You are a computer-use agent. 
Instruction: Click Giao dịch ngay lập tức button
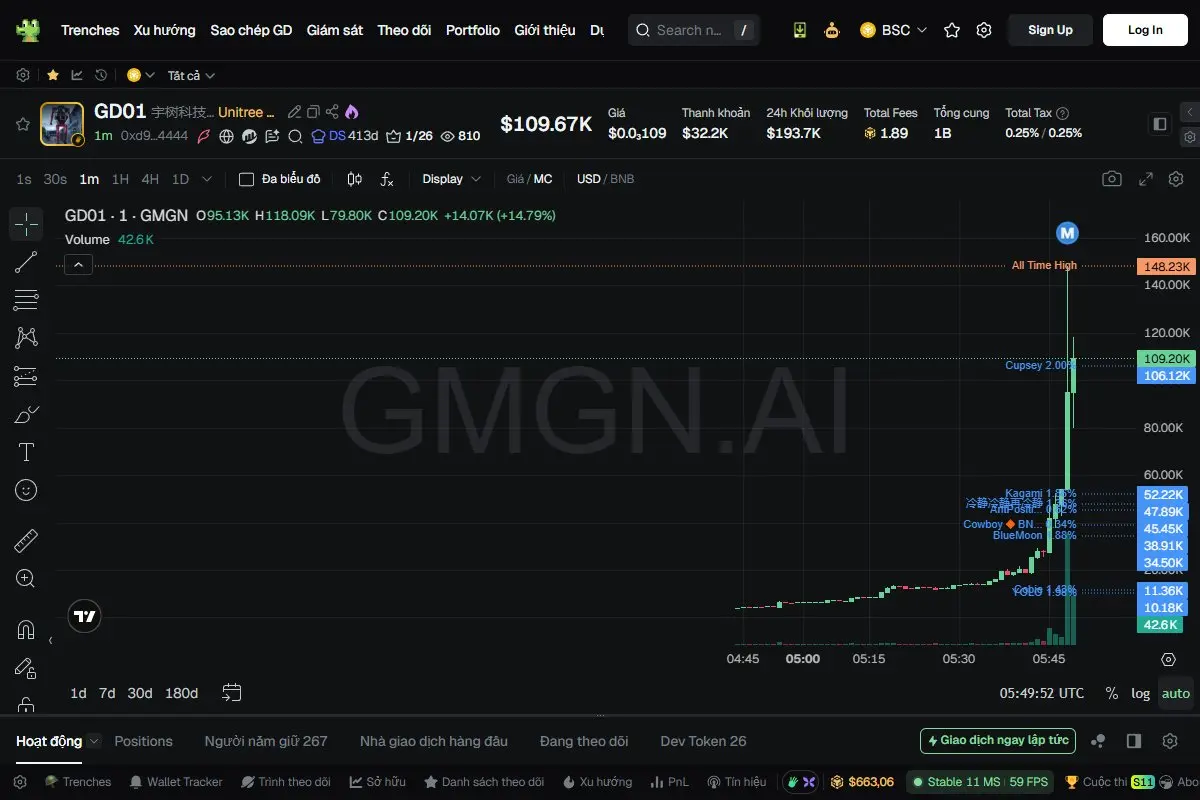[998, 741]
